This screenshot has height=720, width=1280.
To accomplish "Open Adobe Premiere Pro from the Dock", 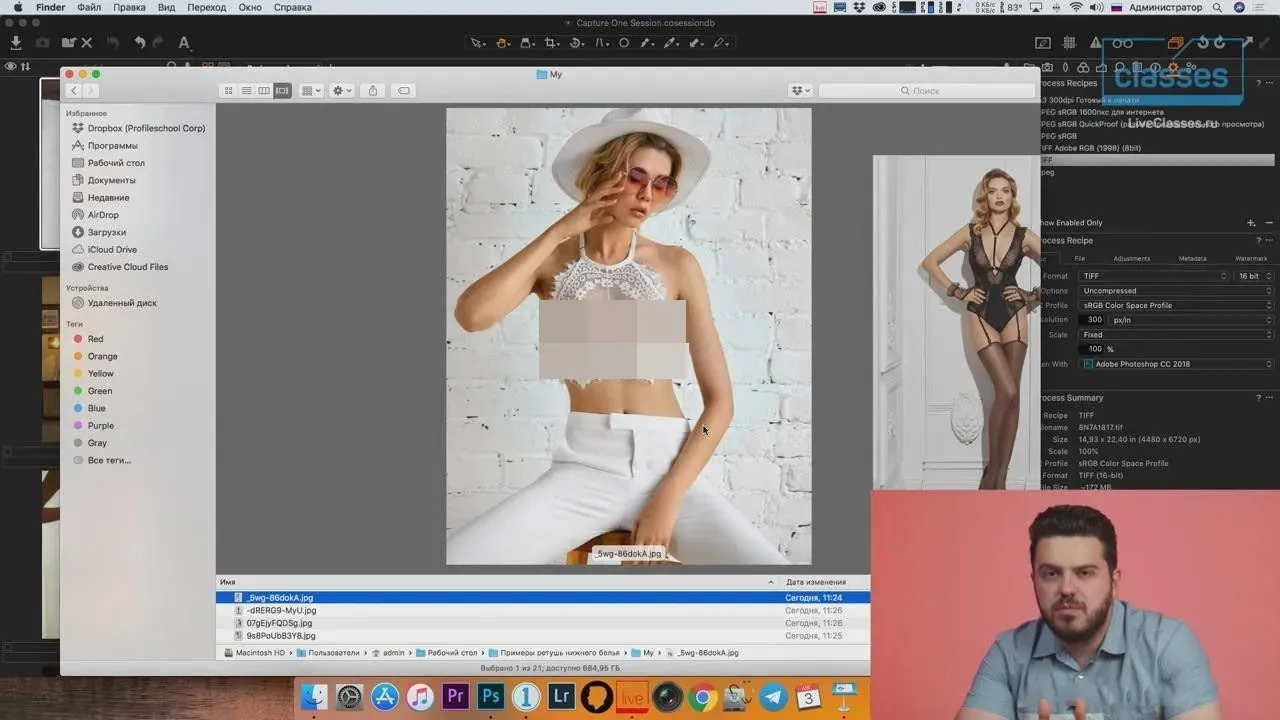I will coord(456,696).
